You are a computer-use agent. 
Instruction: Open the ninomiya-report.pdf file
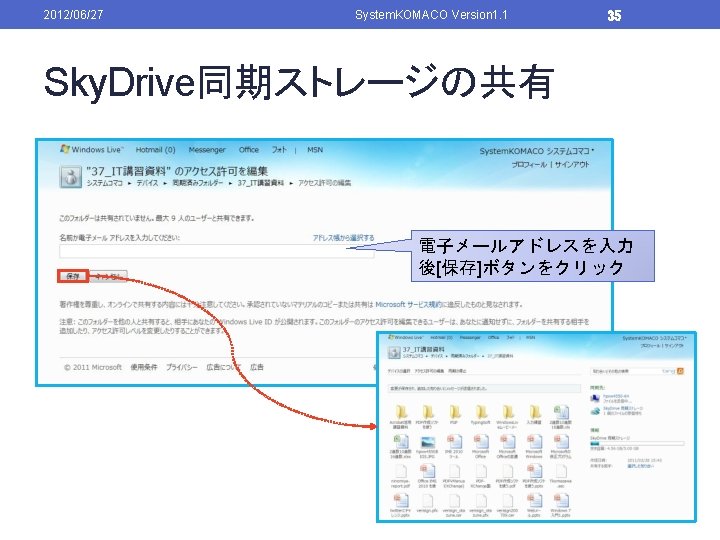tap(400, 475)
